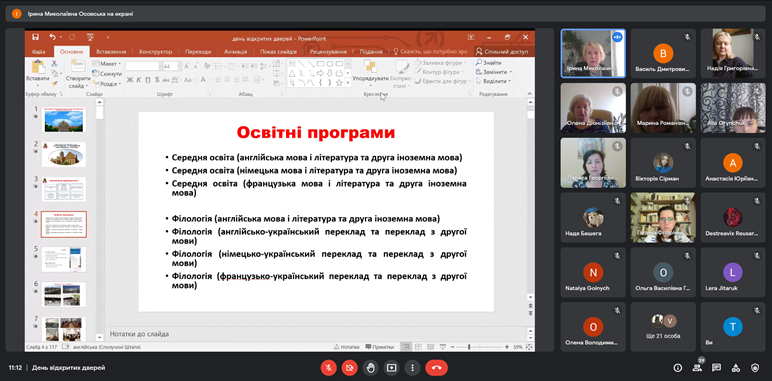Raise hand in the meeting

tap(370, 367)
